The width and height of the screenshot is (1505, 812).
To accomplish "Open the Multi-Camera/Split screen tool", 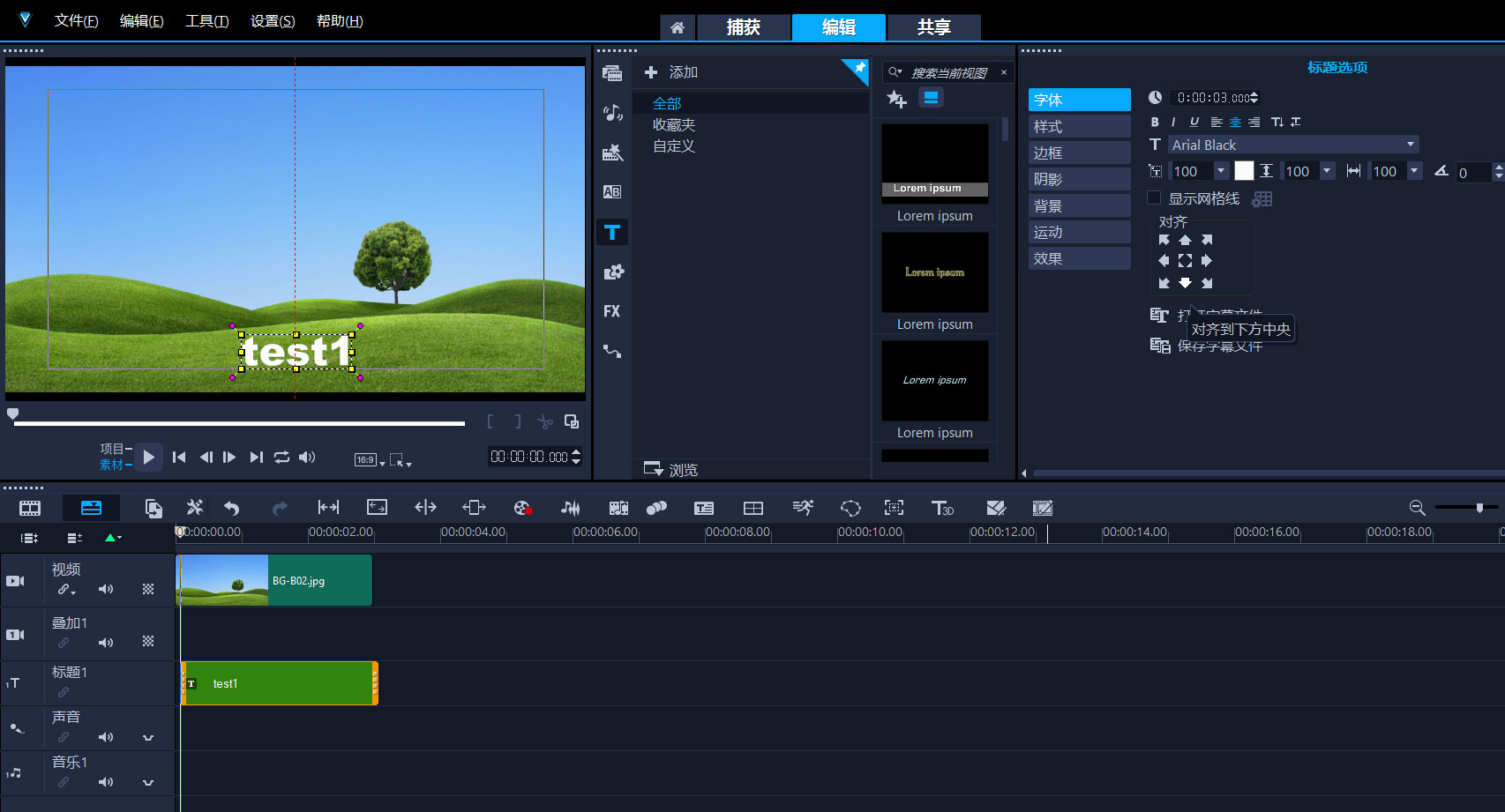I will [753, 508].
